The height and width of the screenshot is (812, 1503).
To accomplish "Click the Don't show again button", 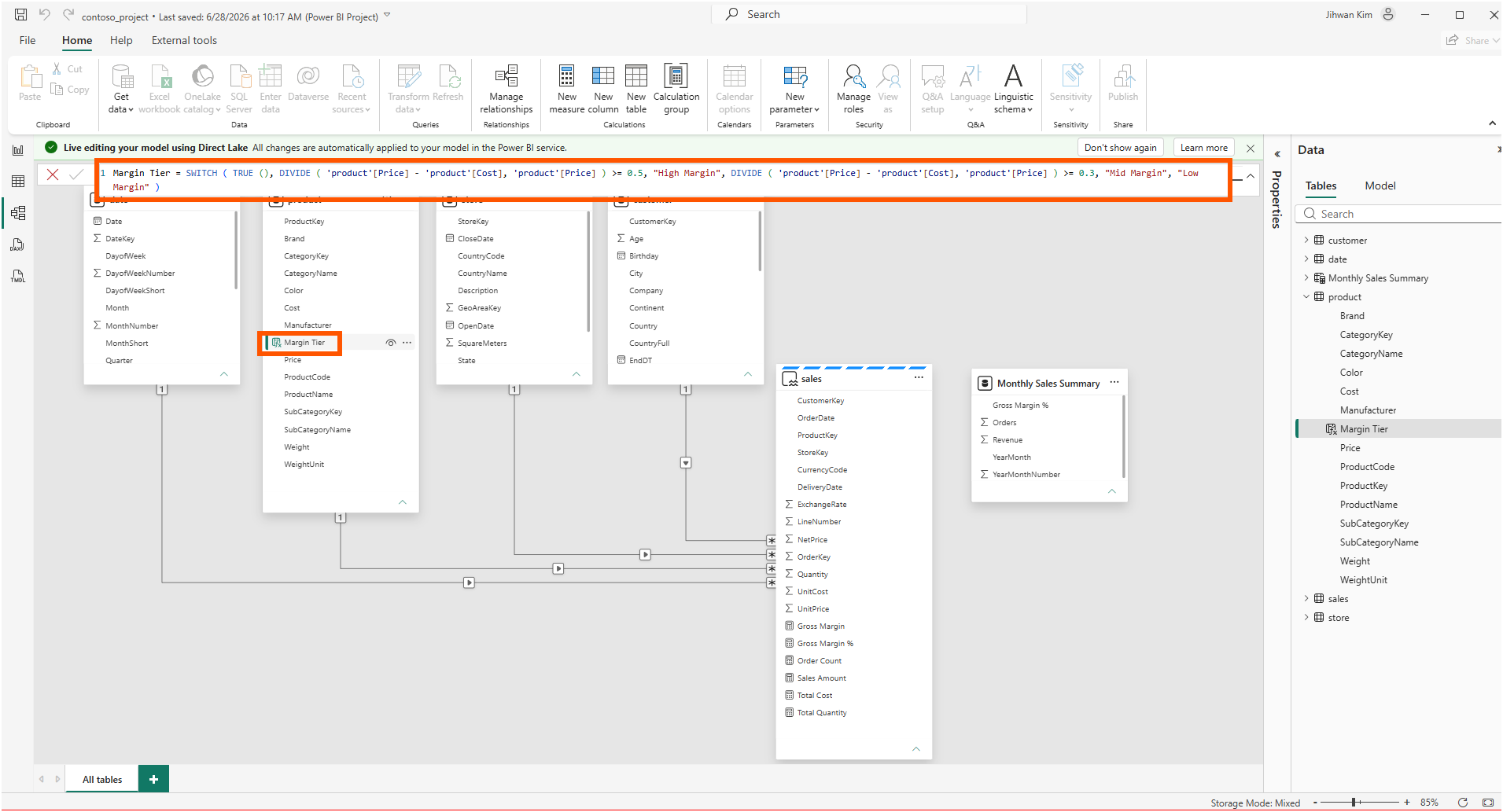I will click(x=1120, y=148).
